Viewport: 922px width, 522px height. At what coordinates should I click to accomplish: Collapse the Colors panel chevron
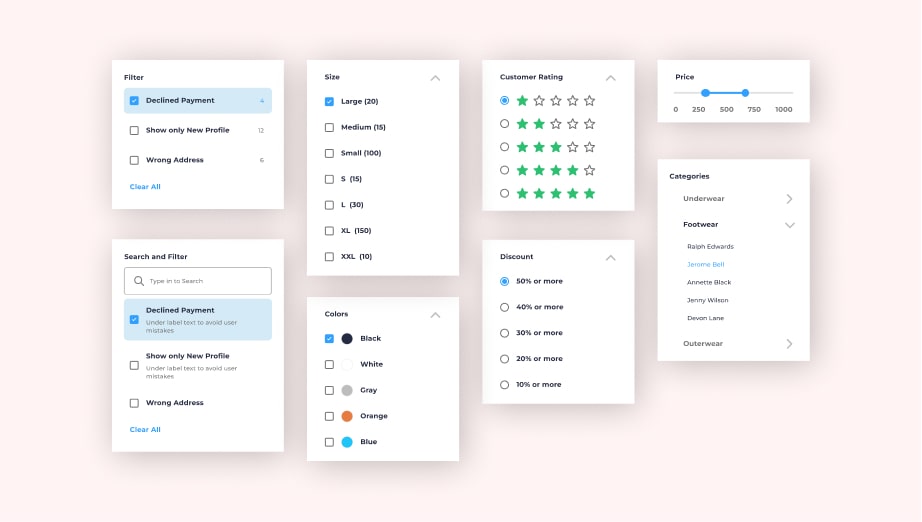tap(435, 315)
